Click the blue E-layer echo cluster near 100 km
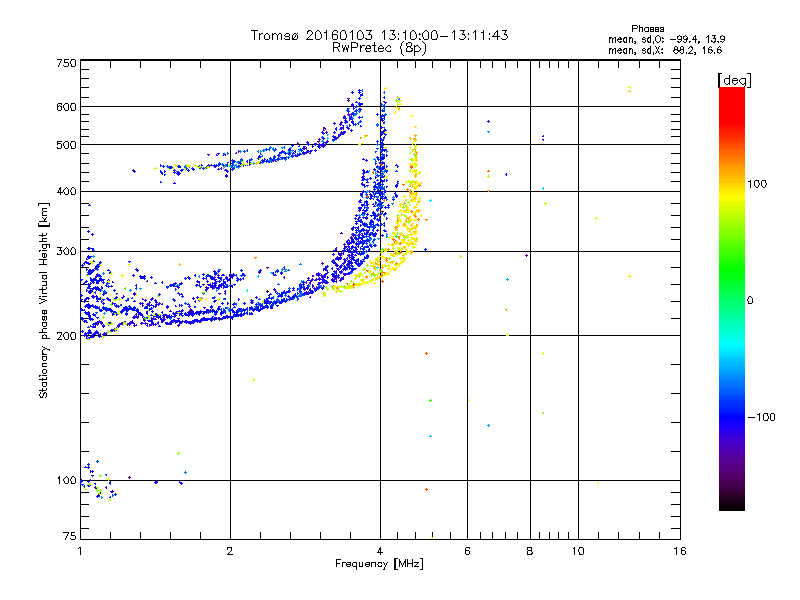This screenshot has height=600, width=800. pyautogui.click(x=98, y=480)
